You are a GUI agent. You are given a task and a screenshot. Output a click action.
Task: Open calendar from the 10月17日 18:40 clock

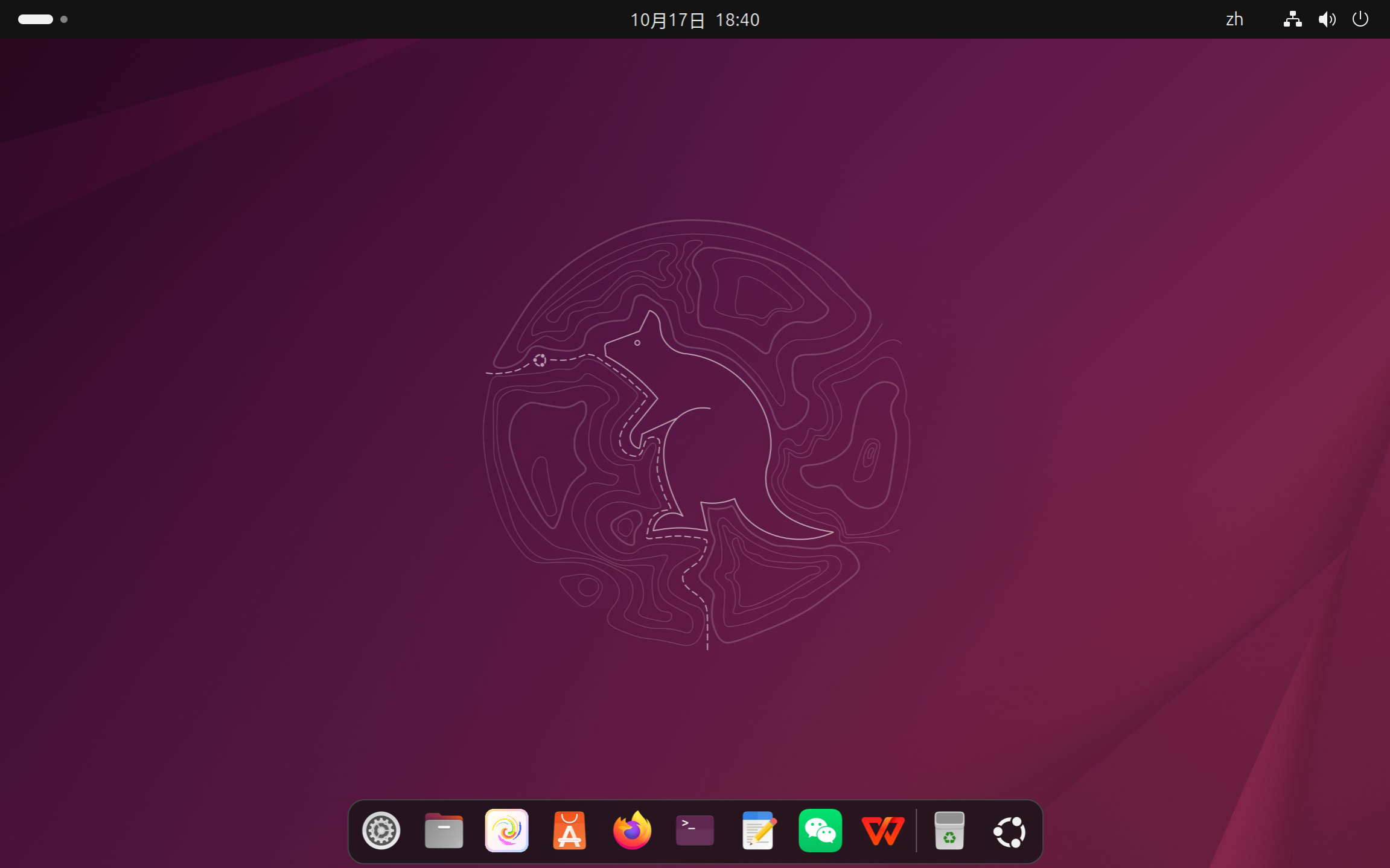[x=695, y=20]
